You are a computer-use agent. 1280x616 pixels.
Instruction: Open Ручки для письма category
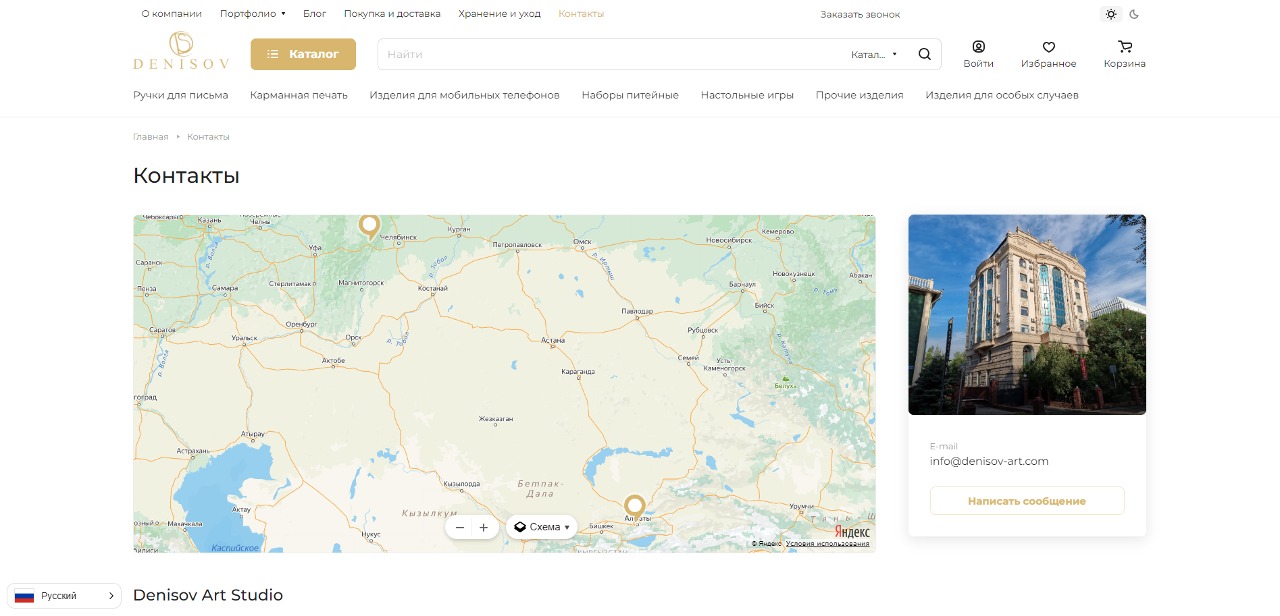pos(180,95)
